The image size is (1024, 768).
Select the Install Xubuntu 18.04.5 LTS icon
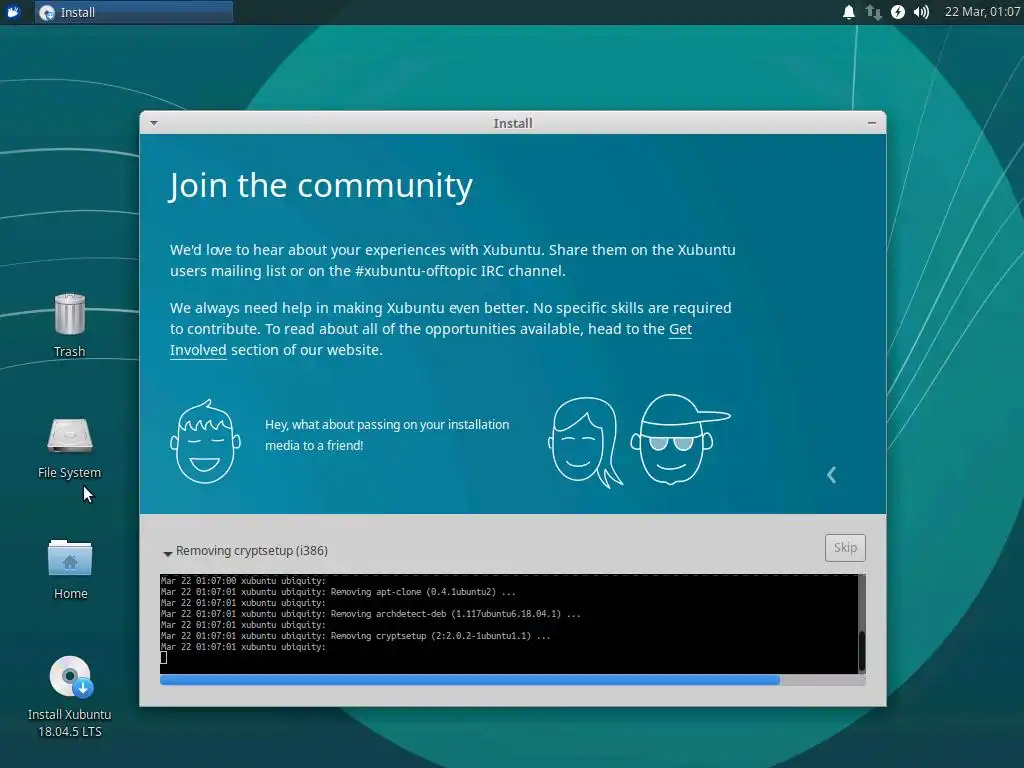[69, 696]
